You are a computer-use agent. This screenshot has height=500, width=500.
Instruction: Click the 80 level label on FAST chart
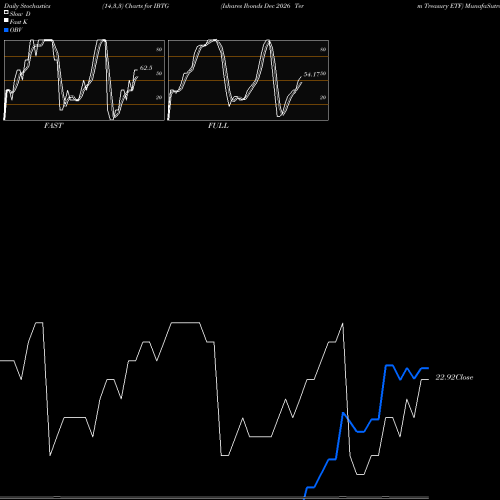coord(159,49)
